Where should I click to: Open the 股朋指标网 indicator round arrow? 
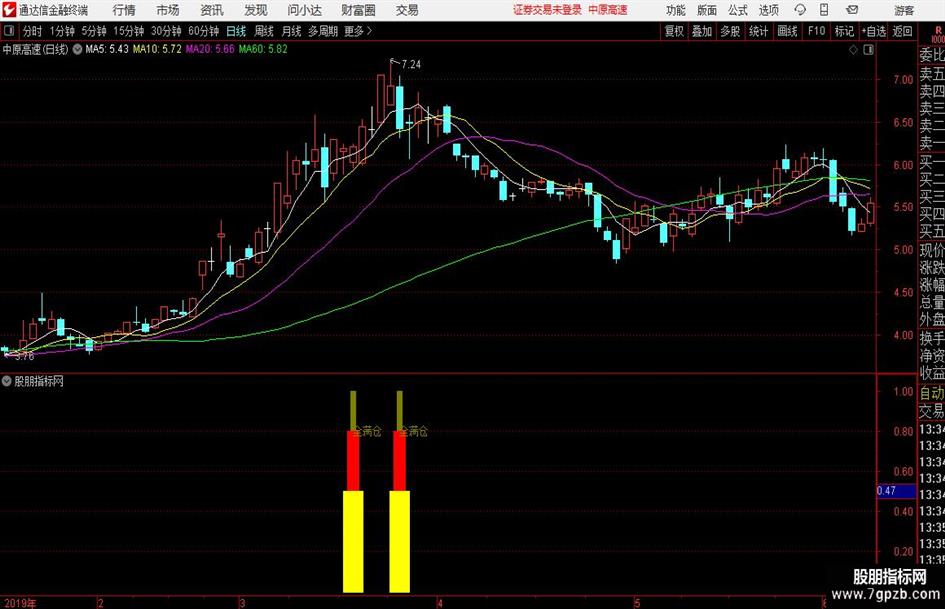click(x=7, y=381)
